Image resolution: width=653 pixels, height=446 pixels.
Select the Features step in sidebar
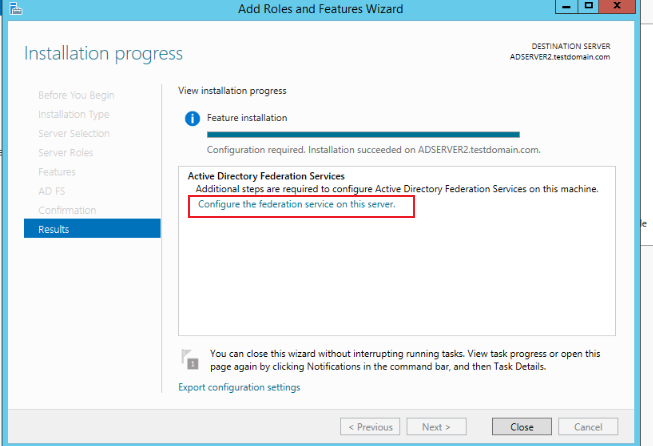(57, 172)
